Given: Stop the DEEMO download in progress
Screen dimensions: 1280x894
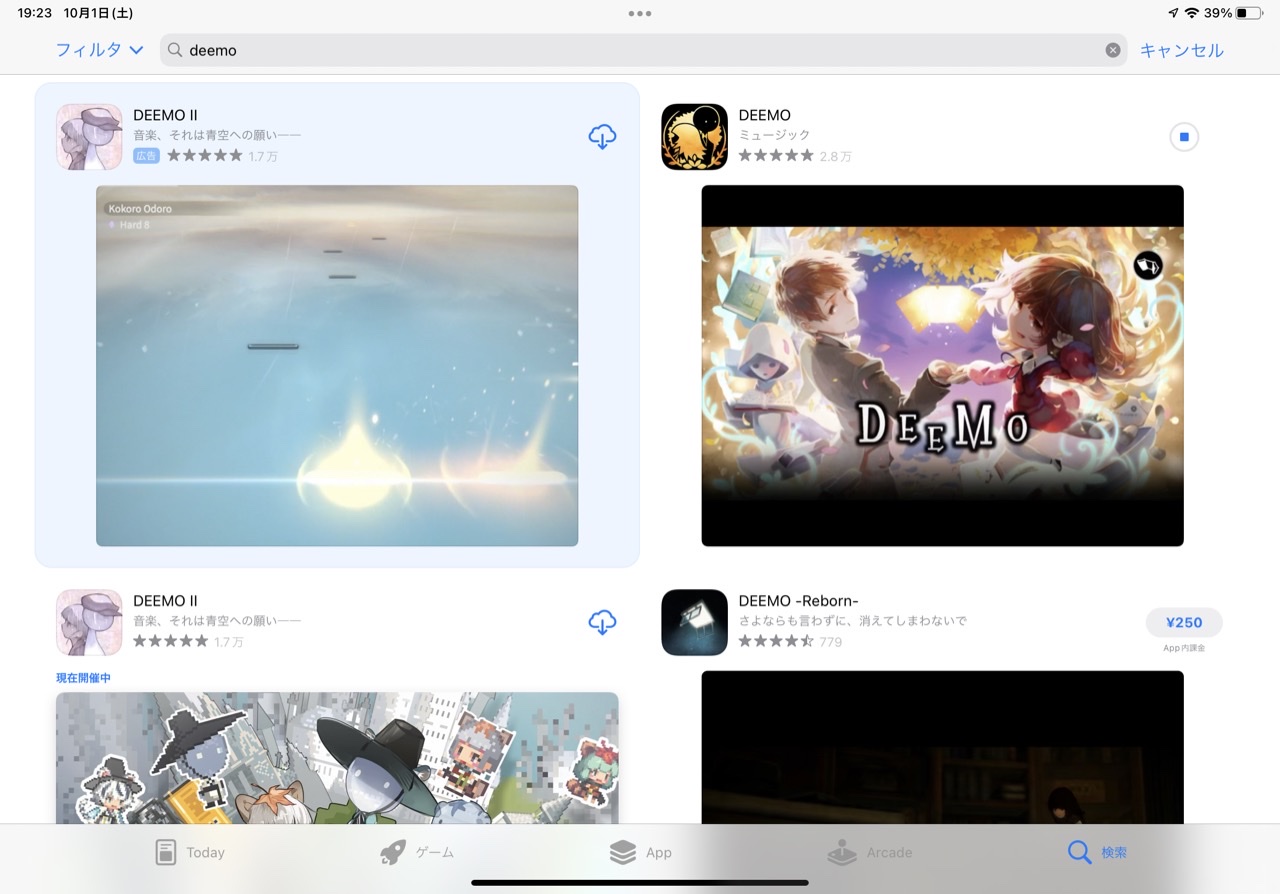Looking at the screenshot, I should coord(1183,137).
